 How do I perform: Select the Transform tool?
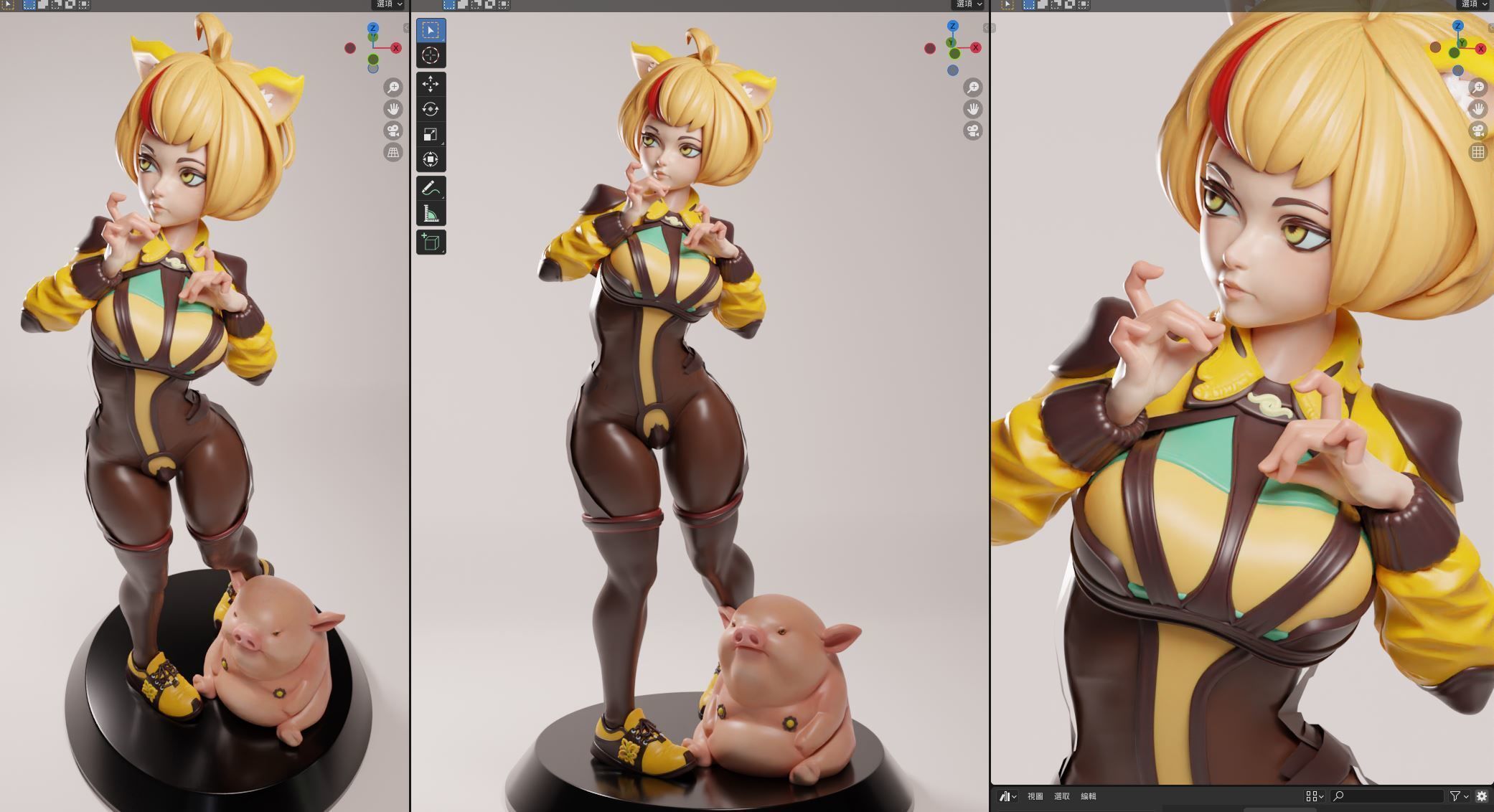pos(431,159)
